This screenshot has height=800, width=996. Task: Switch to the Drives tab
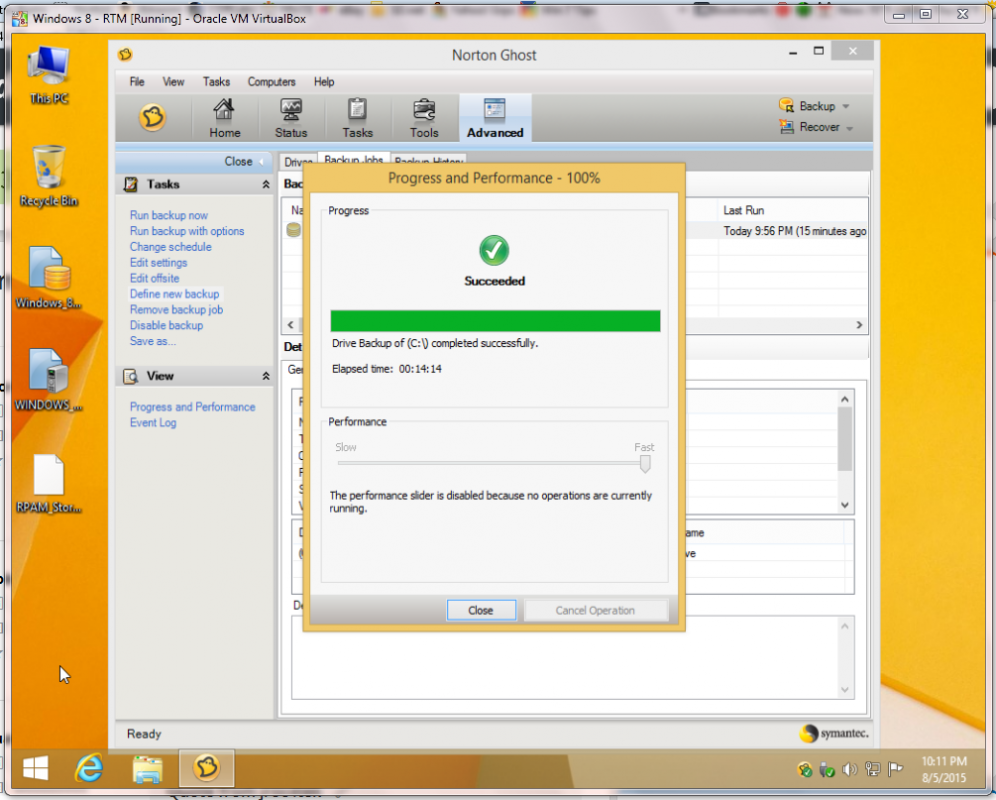click(298, 161)
